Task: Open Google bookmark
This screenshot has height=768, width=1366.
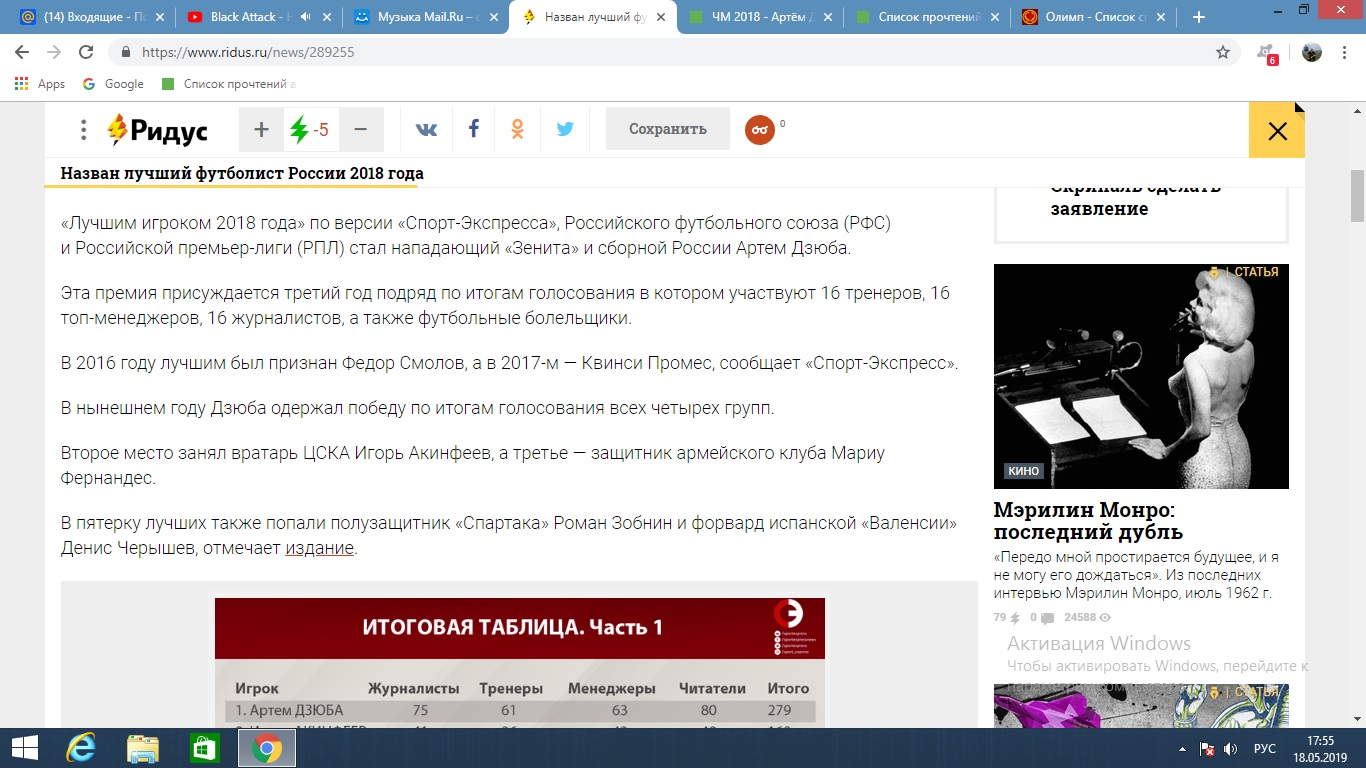Action: [113, 84]
